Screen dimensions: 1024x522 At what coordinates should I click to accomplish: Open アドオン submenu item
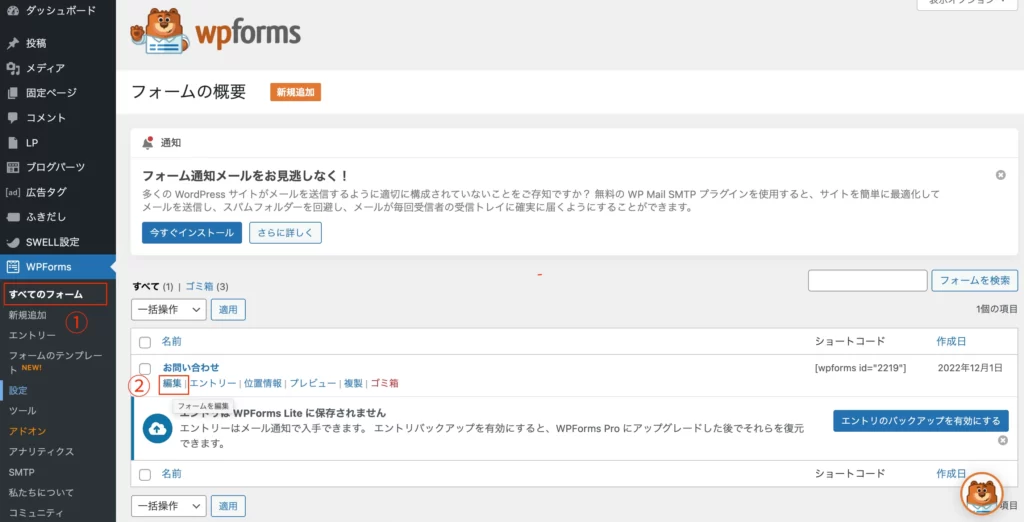point(27,431)
